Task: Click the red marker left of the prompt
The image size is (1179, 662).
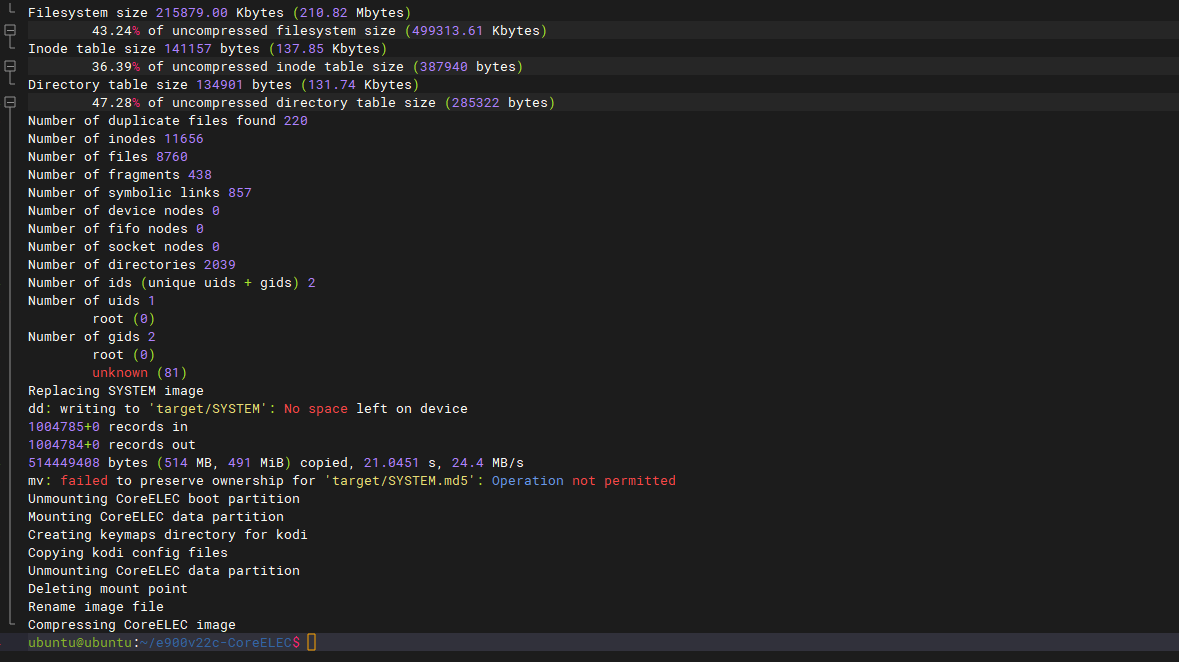Action: click(x=2, y=642)
